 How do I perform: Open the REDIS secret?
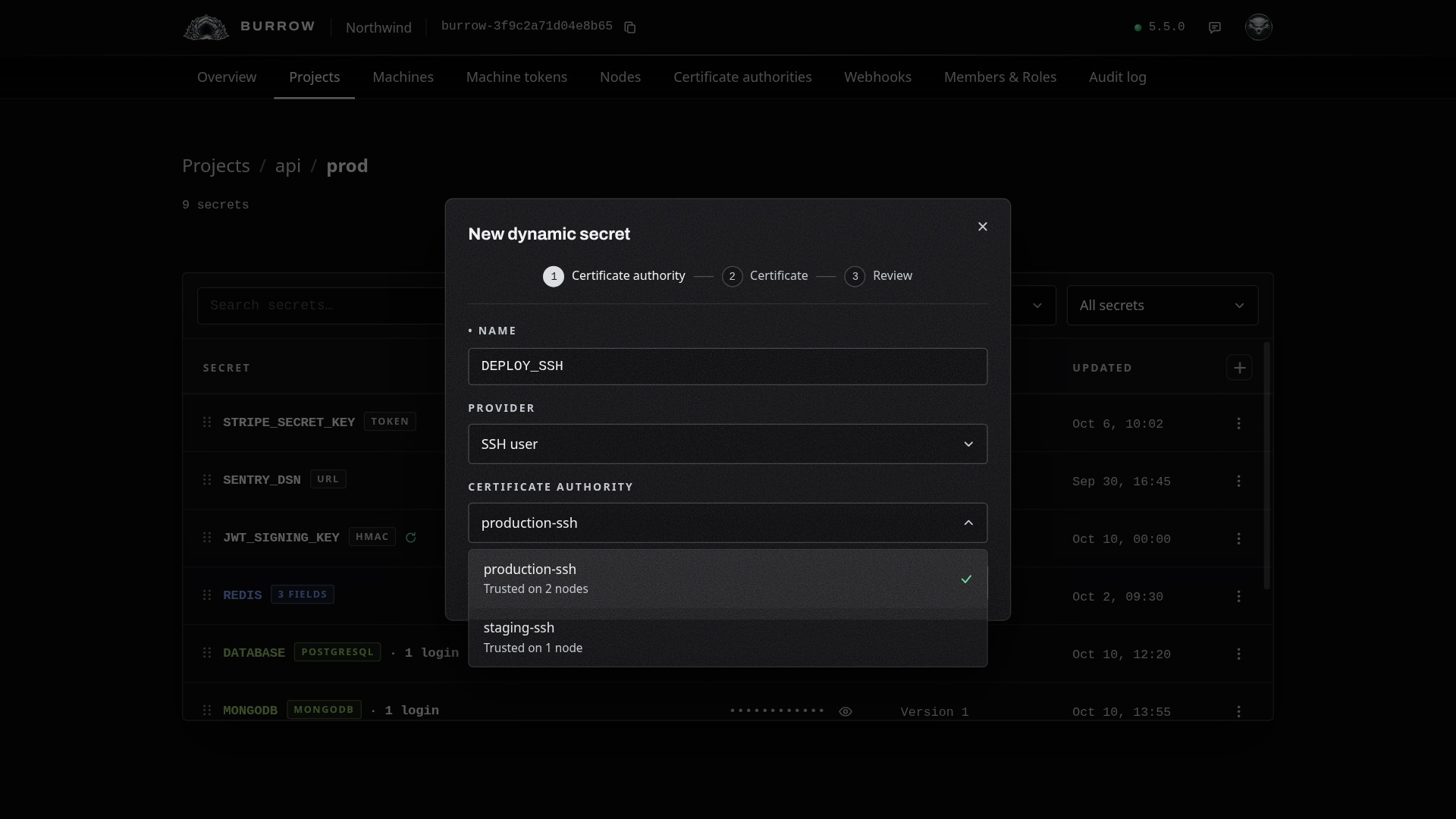242,595
